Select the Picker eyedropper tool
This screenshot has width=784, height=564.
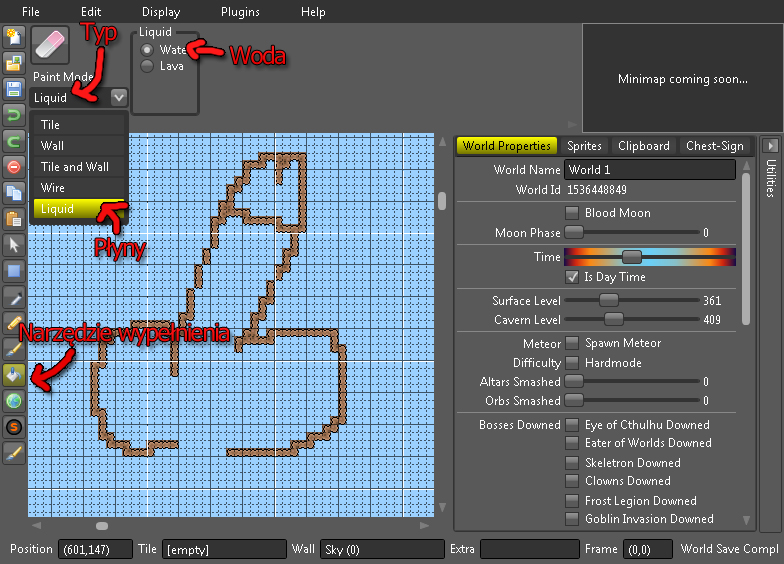coord(14,297)
